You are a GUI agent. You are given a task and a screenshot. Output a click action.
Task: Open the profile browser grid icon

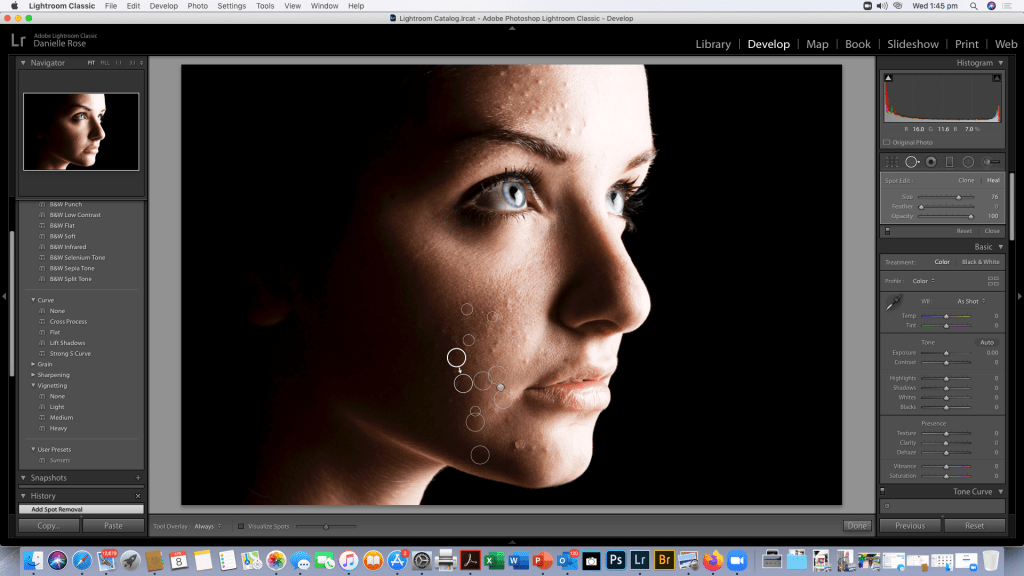point(993,281)
